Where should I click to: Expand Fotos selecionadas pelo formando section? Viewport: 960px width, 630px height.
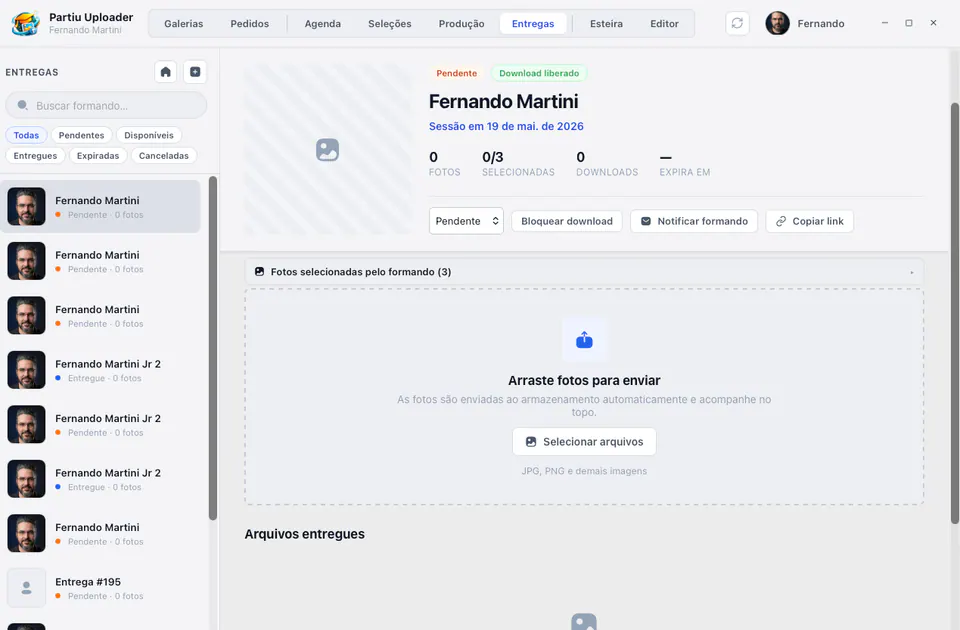click(x=584, y=272)
